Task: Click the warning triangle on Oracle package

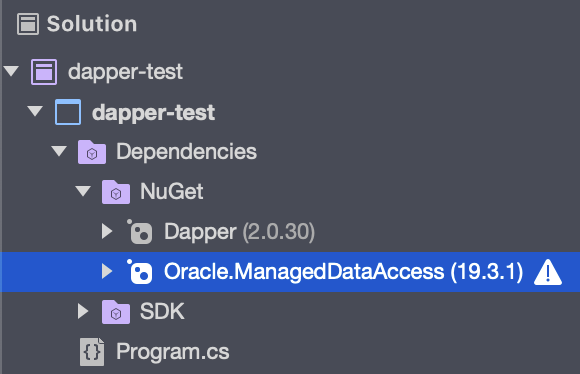Action: click(x=548, y=272)
